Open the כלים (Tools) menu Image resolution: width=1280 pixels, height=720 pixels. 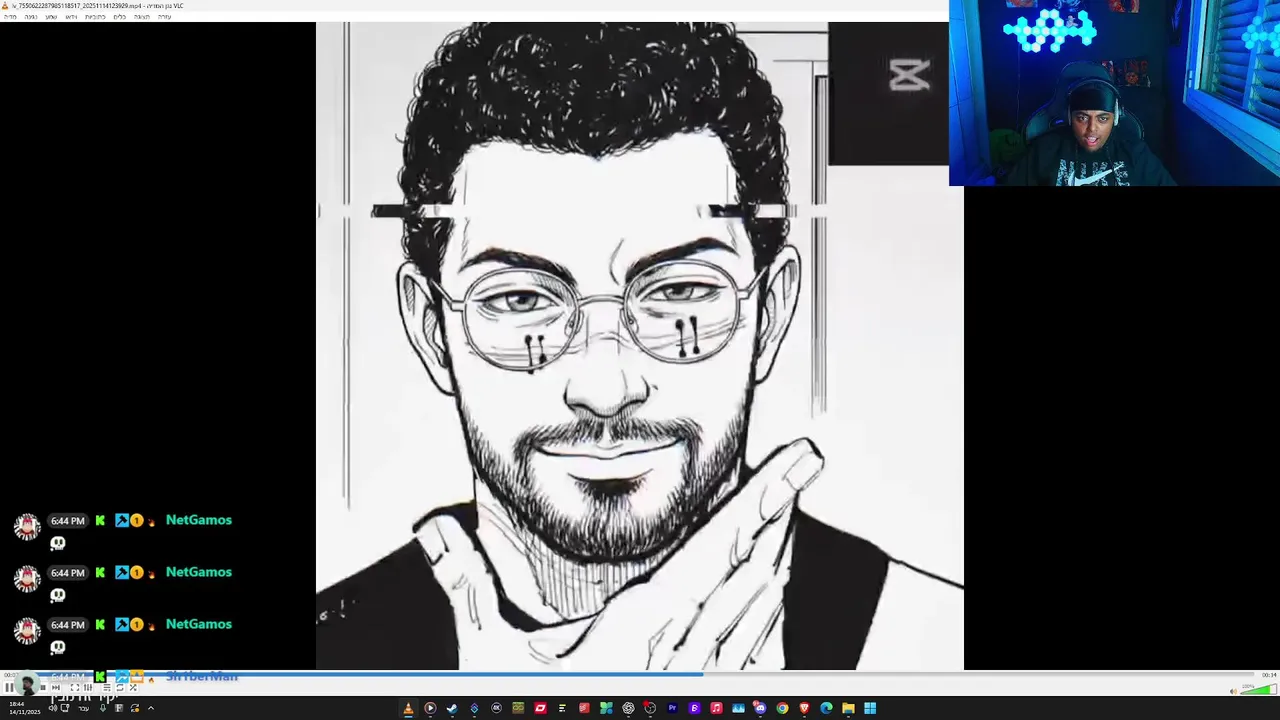120,17
